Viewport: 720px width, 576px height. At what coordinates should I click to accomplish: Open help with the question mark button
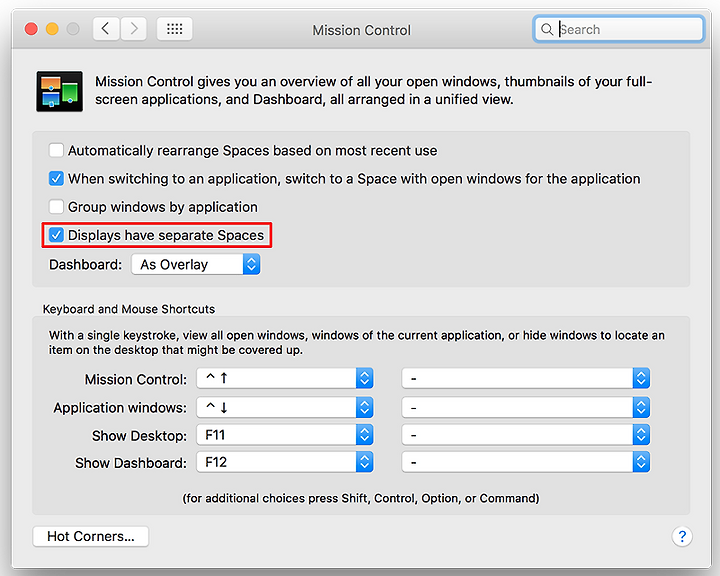pyautogui.click(x=682, y=536)
